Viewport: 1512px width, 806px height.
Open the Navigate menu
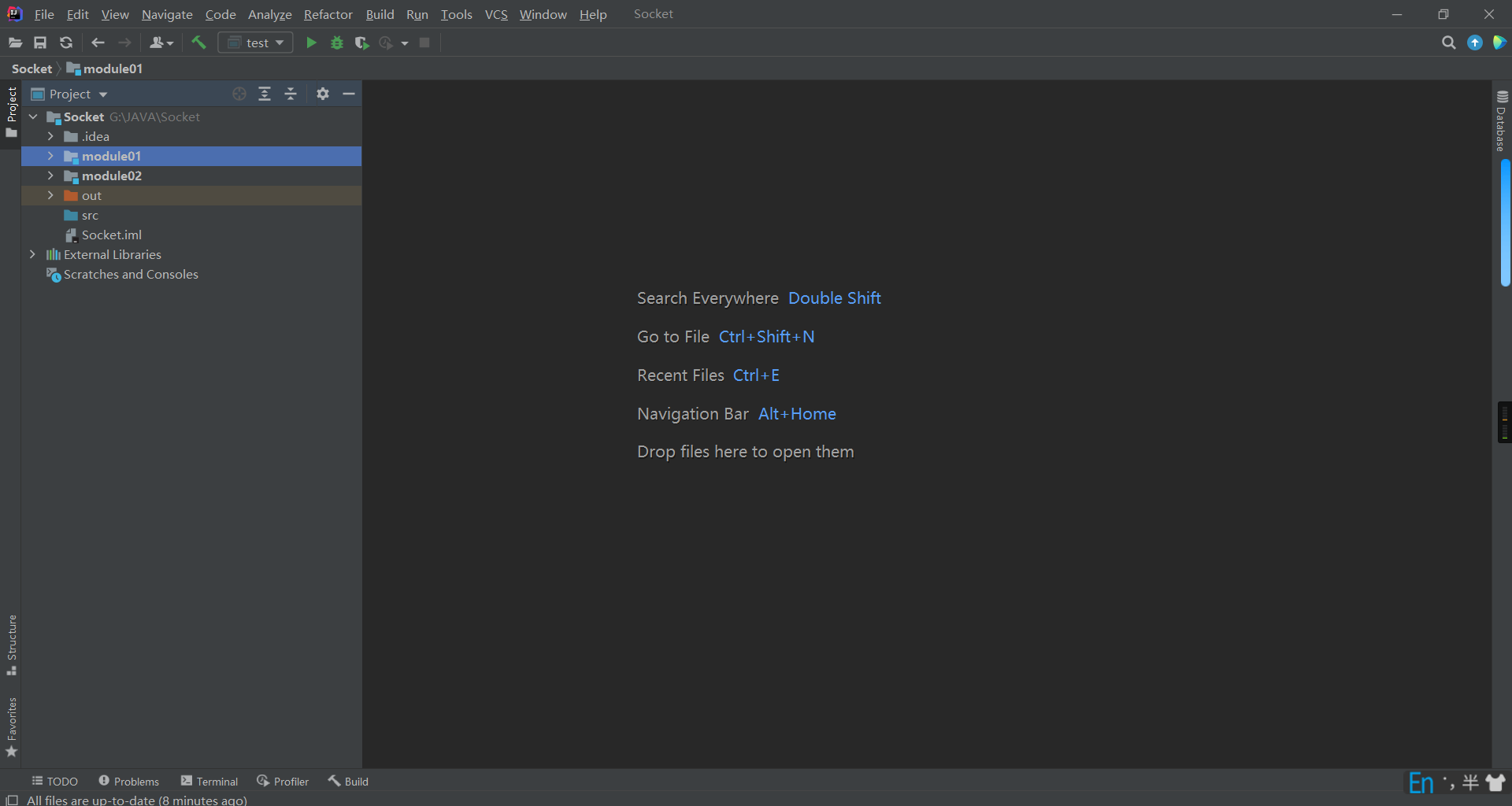[x=167, y=14]
